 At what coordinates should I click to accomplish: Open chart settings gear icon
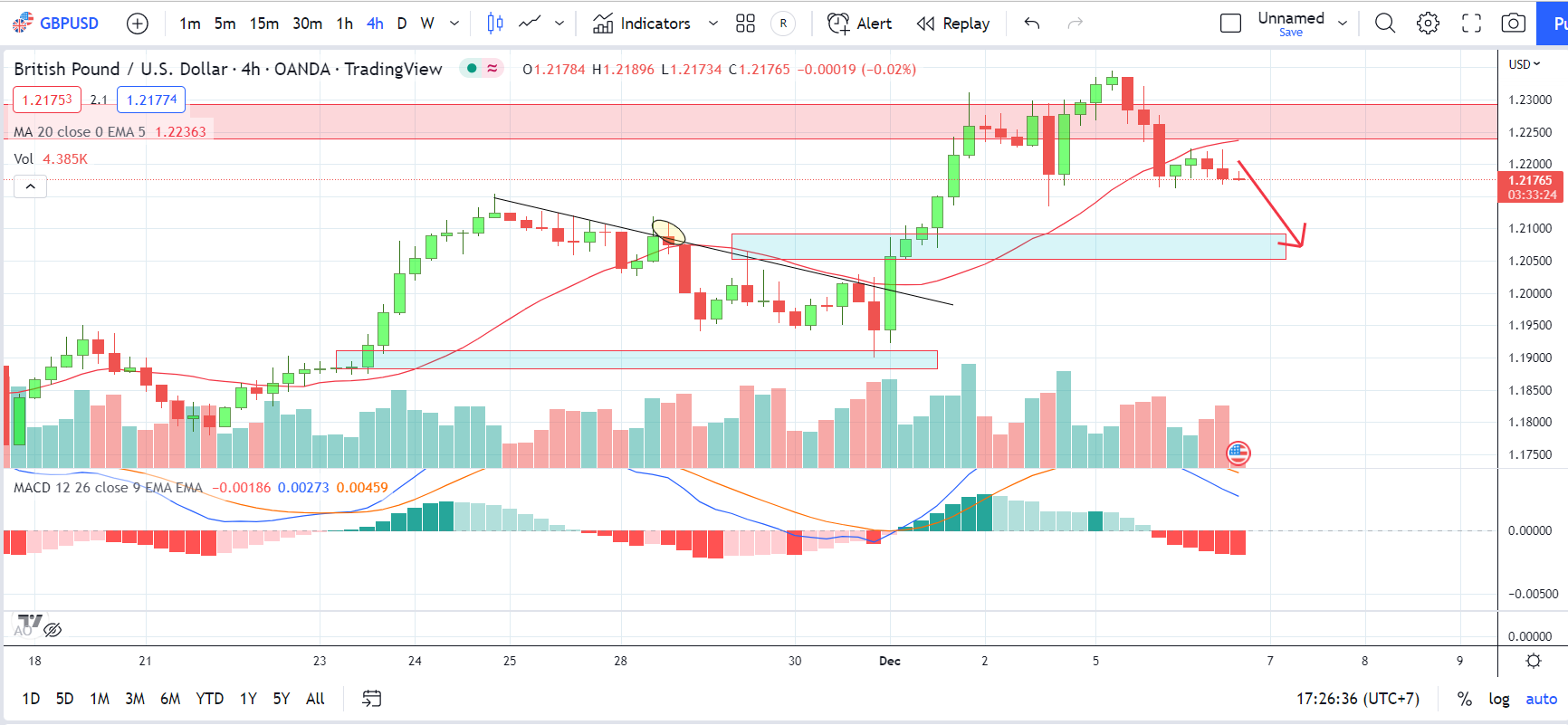click(x=1429, y=24)
